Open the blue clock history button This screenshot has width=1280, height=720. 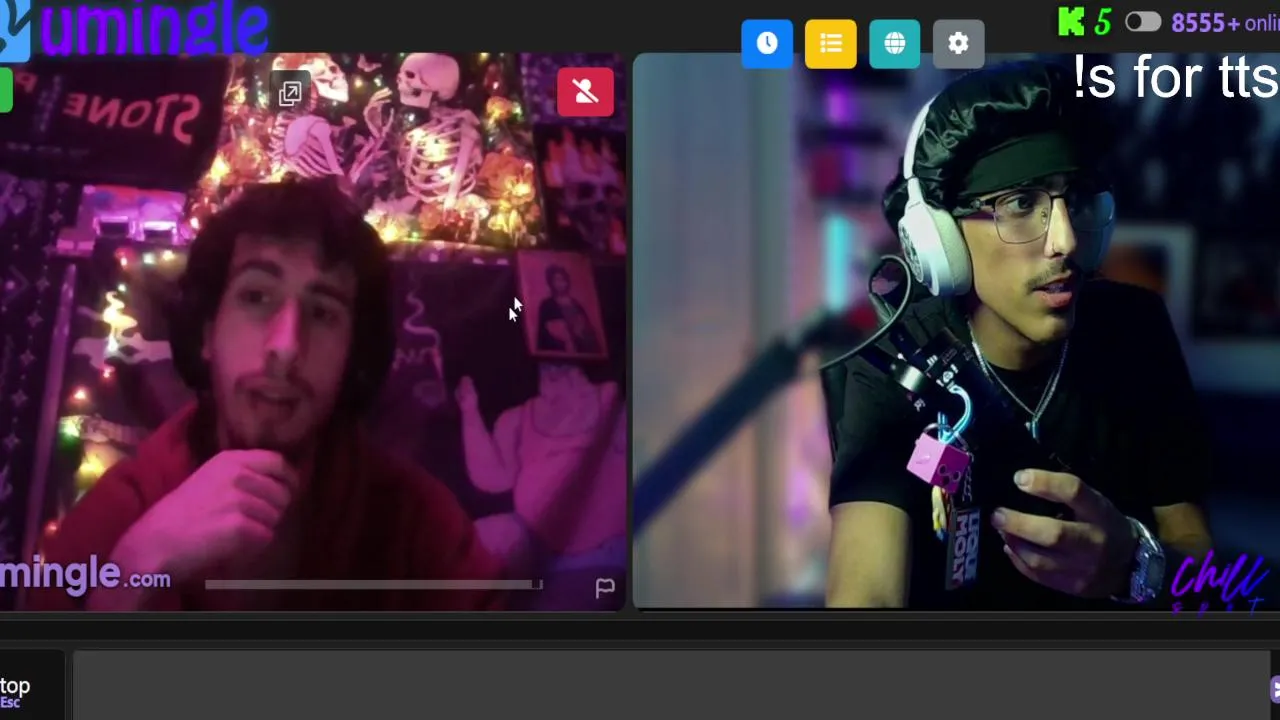(x=767, y=44)
